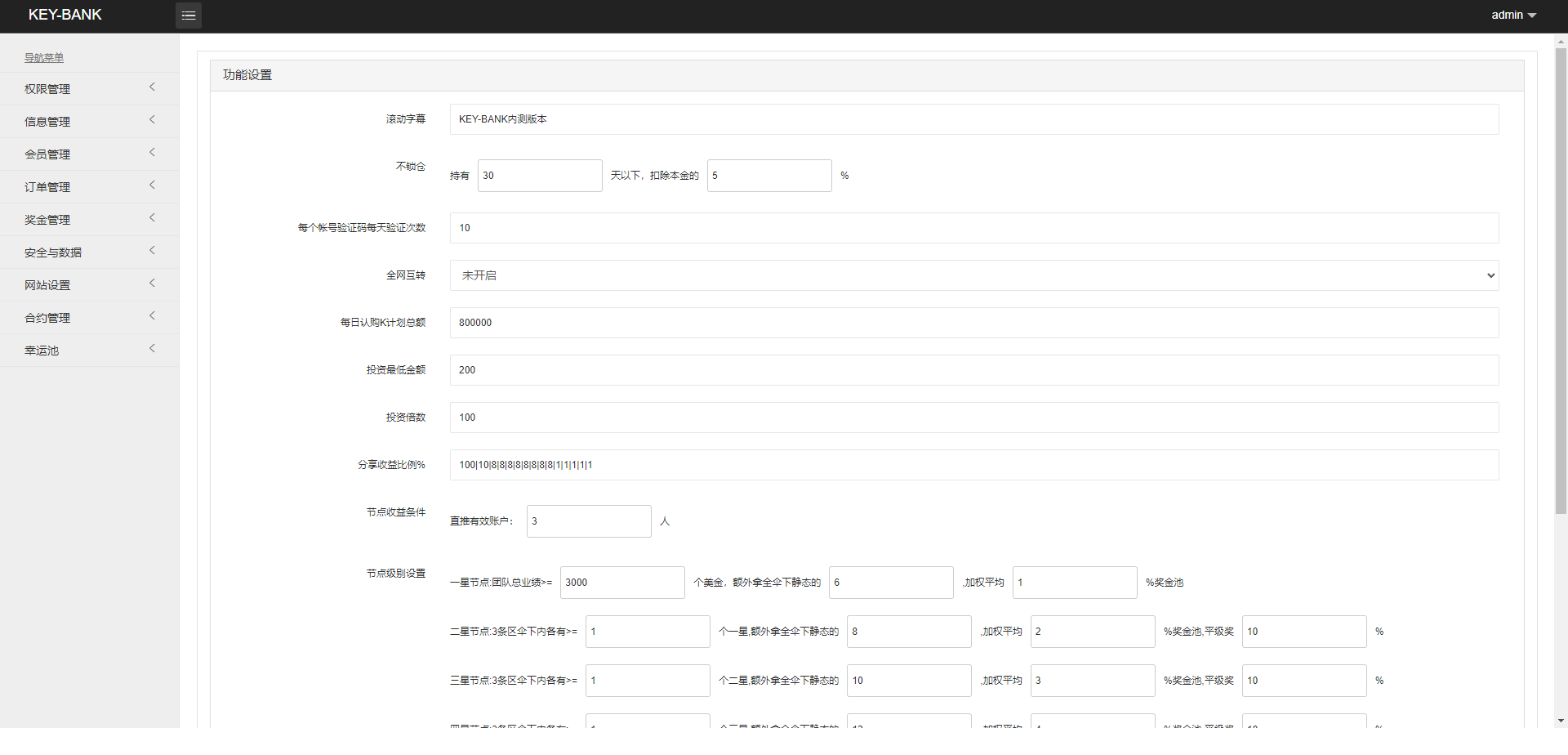Click 二星节点 平级奖 input showing 10
Image resolution: width=1568 pixels, height=755 pixels.
pos(1304,632)
